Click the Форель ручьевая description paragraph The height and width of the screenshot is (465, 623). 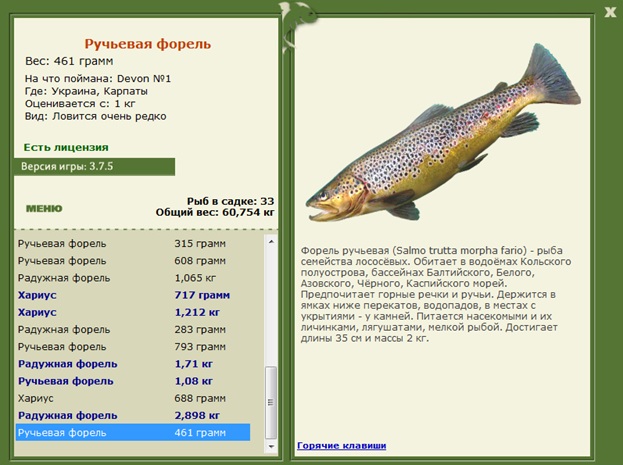(x=436, y=294)
